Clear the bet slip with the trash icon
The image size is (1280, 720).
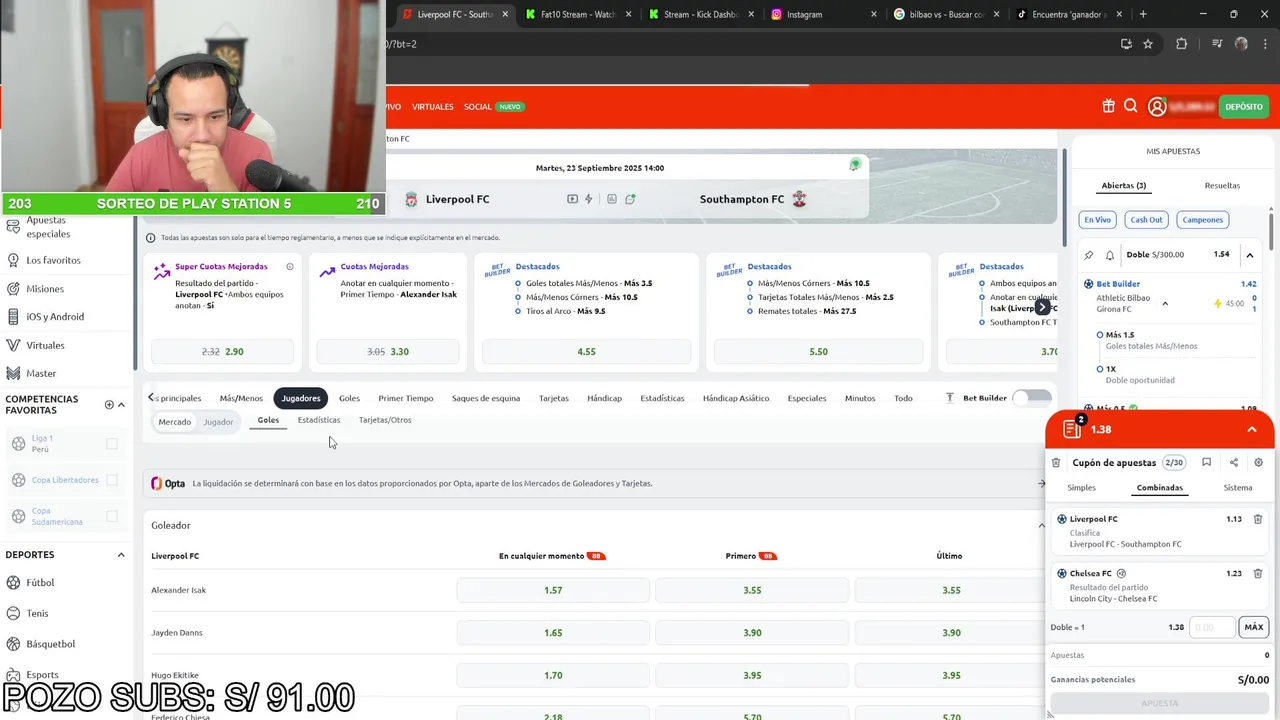(x=1056, y=463)
